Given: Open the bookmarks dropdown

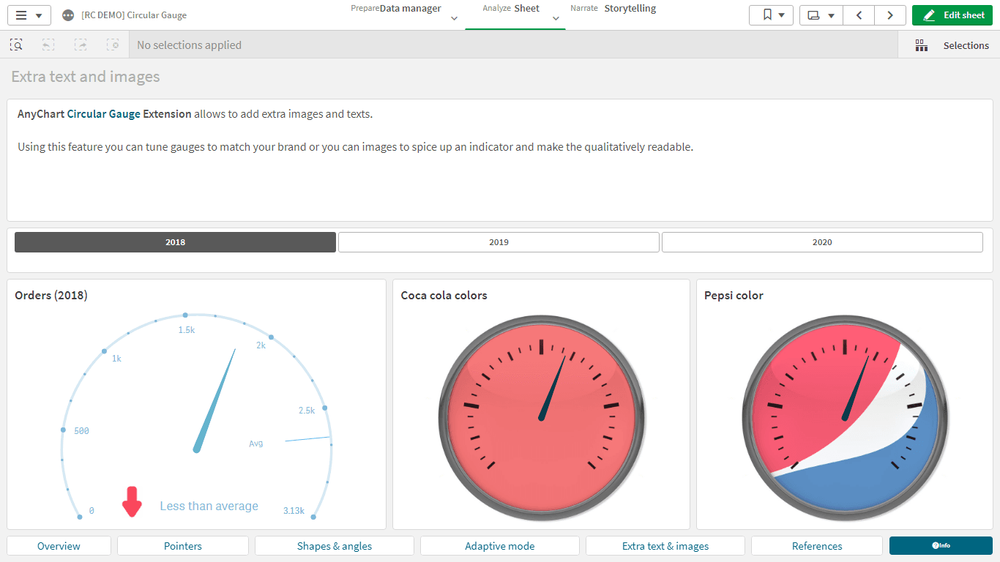Looking at the screenshot, I should (771, 15).
